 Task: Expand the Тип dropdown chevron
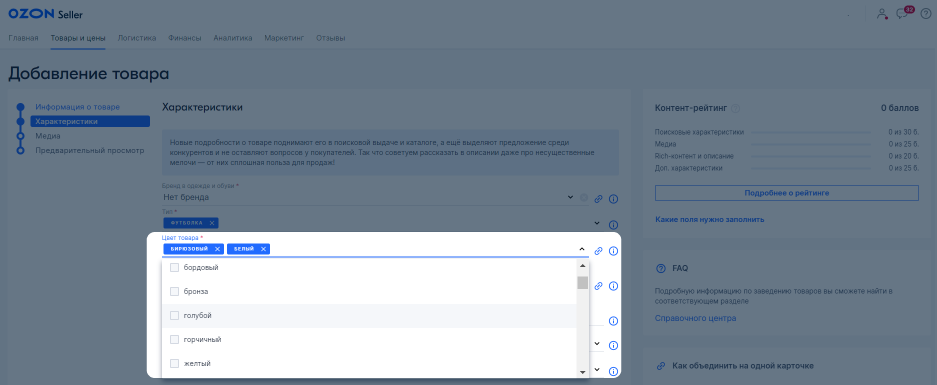click(596, 223)
